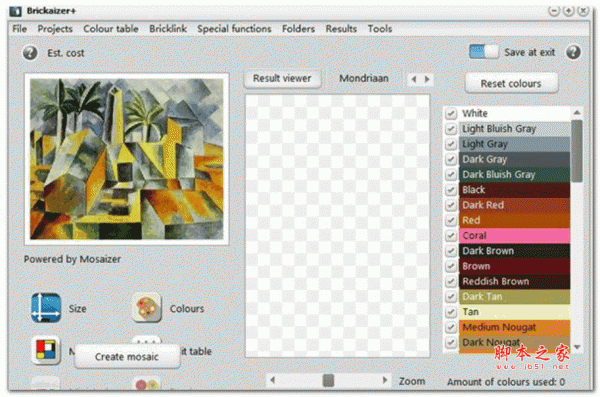This screenshot has width=600, height=397.
Task: Open the Tools menu
Action: tap(380, 29)
